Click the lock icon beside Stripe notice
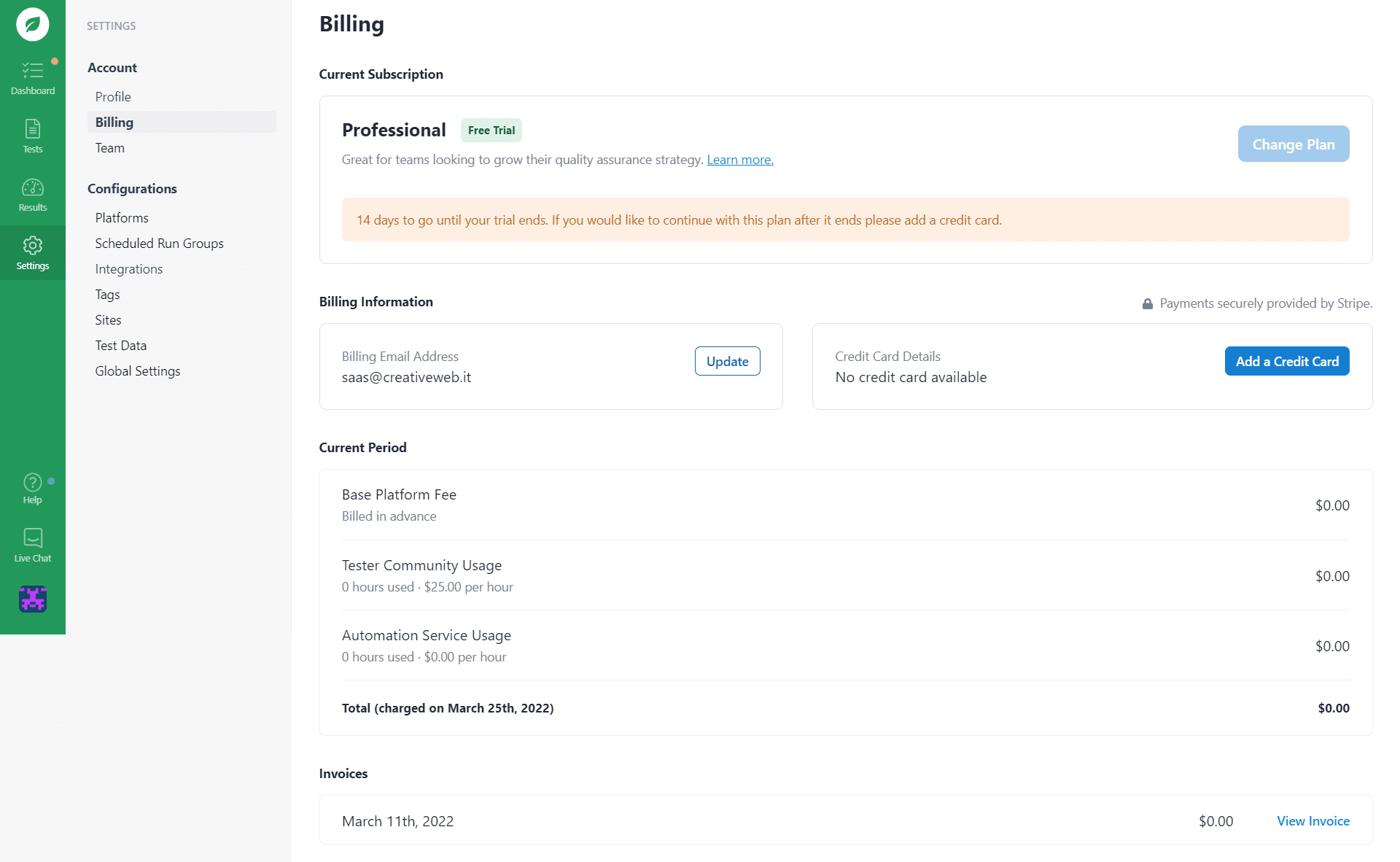The width and height of the screenshot is (1400, 862). [x=1148, y=303]
